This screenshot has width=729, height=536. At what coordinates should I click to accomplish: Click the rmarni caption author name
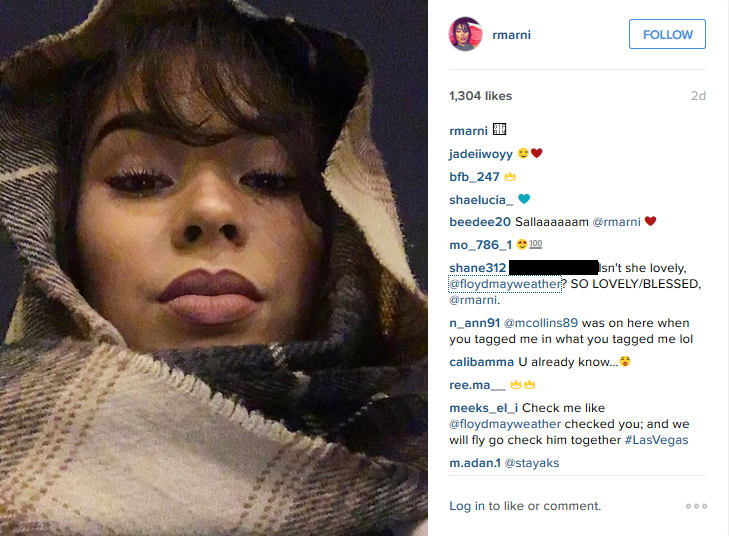pyautogui.click(x=468, y=131)
